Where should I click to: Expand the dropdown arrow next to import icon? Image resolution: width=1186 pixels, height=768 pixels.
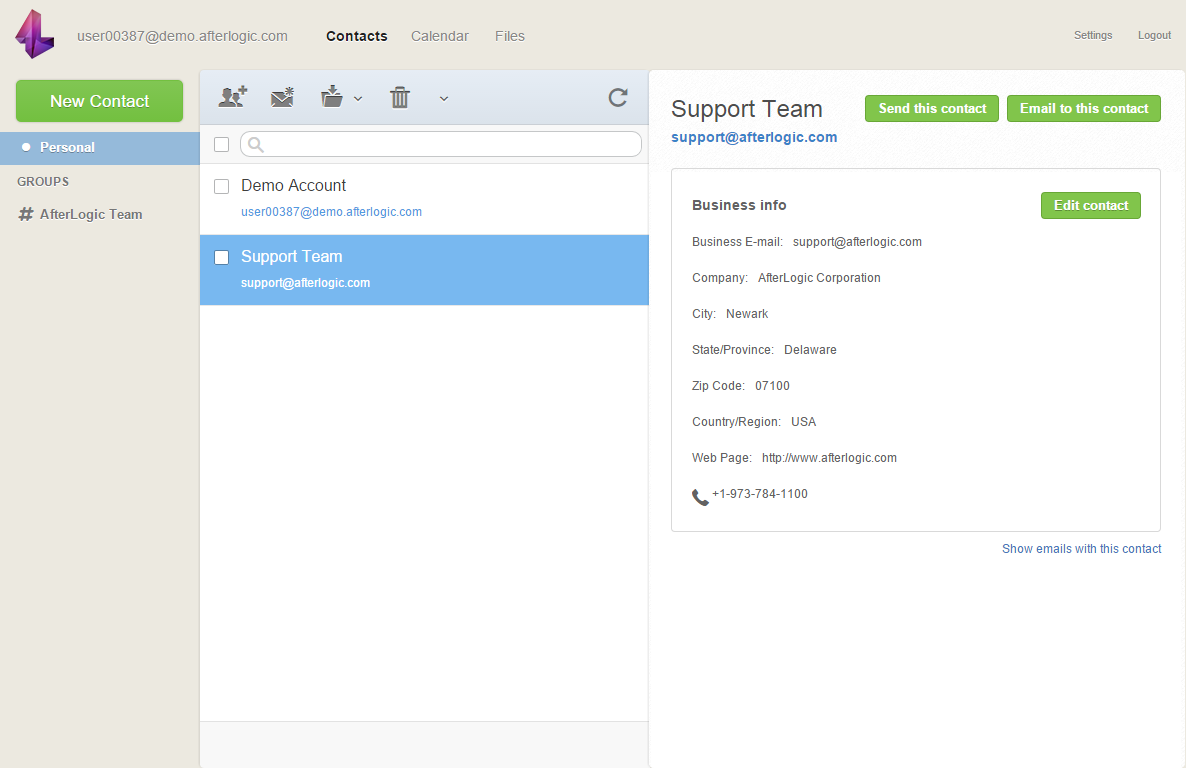coord(358,98)
